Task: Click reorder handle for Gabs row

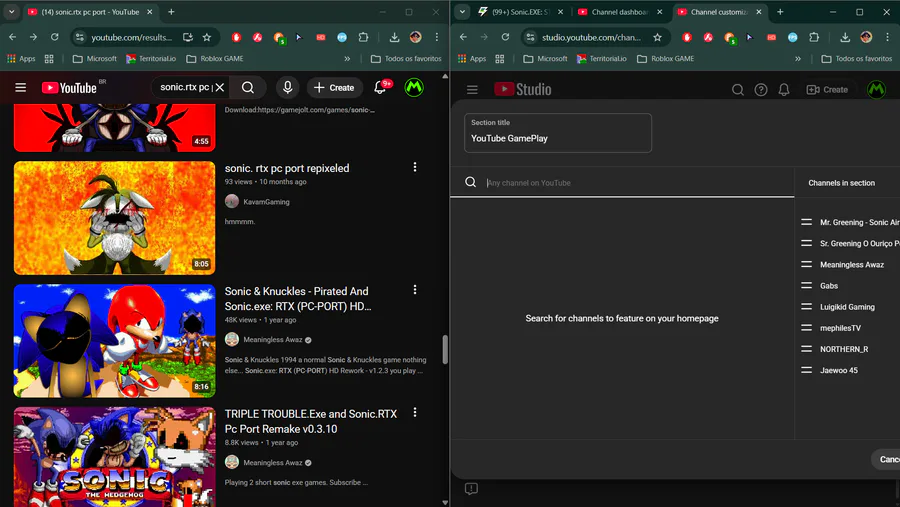Action: click(806, 285)
